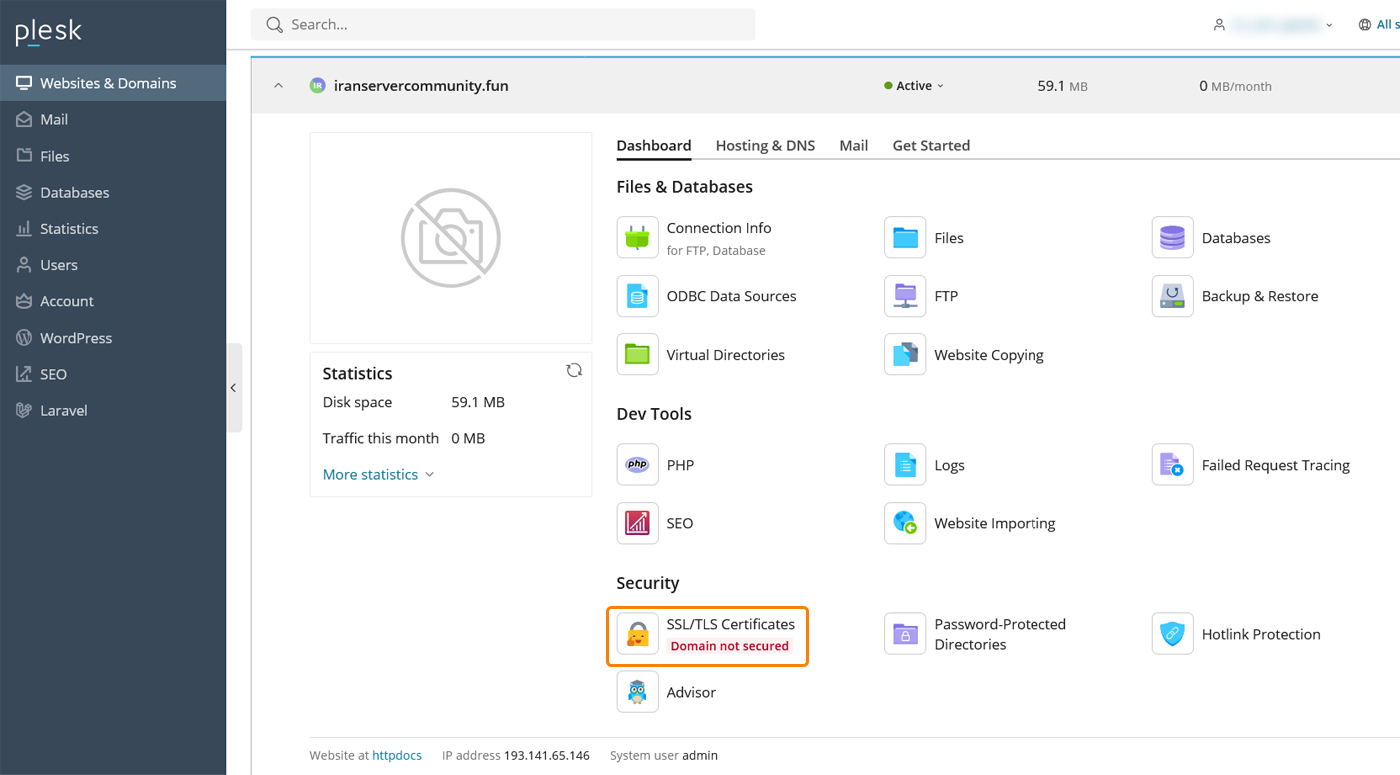Click the Hotlink Protection shield icon

(x=1172, y=634)
